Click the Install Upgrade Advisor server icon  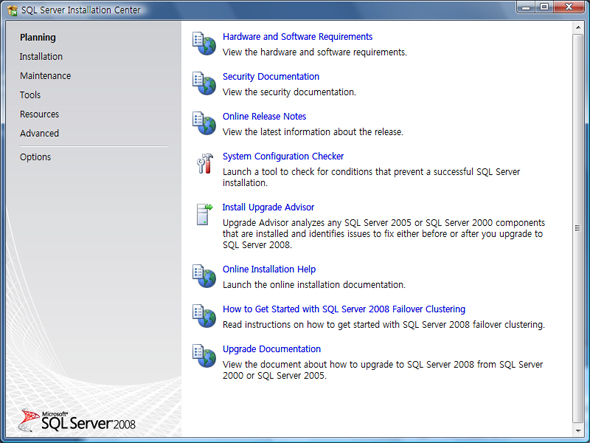pos(205,214)
